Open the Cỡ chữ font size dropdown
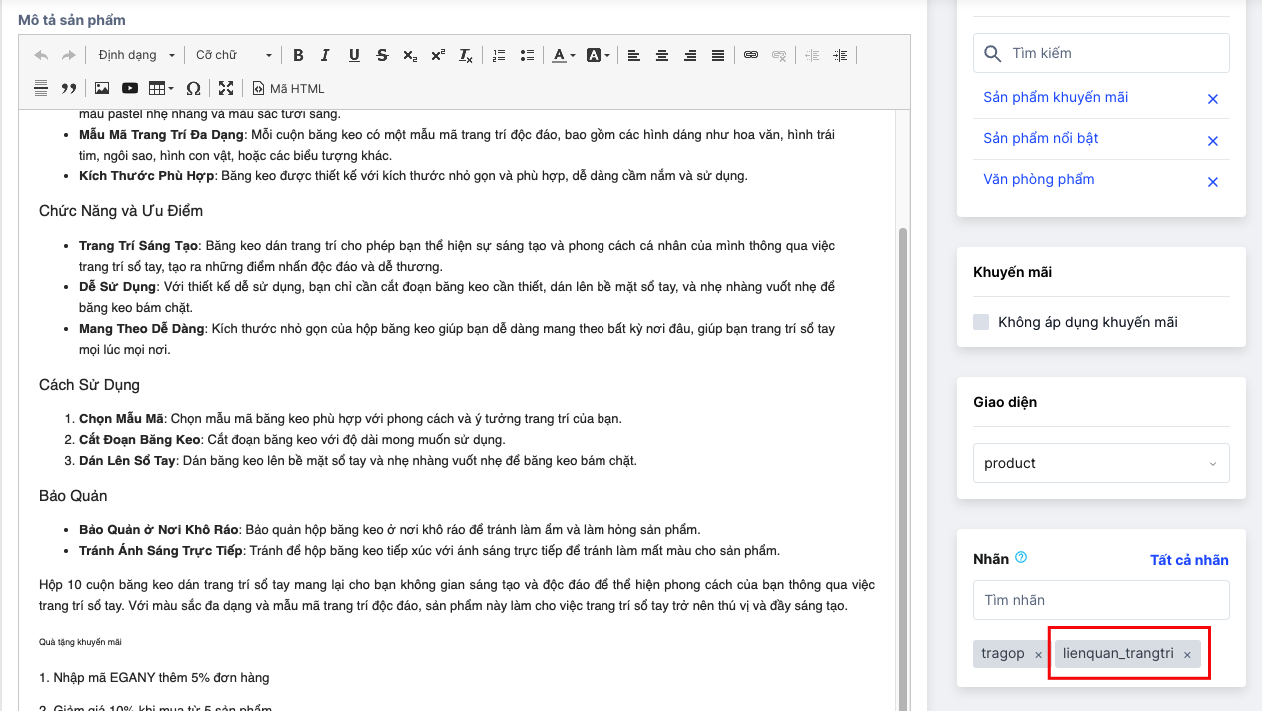Viewport: 1262px width, 711px height. point(233,55)
